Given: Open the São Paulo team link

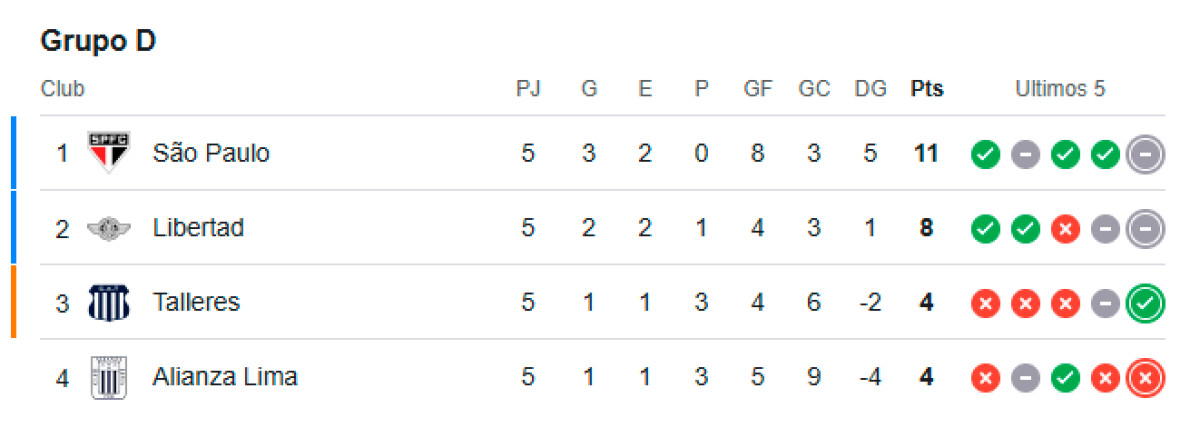Looking at the screenshot, I should (211, 153).
